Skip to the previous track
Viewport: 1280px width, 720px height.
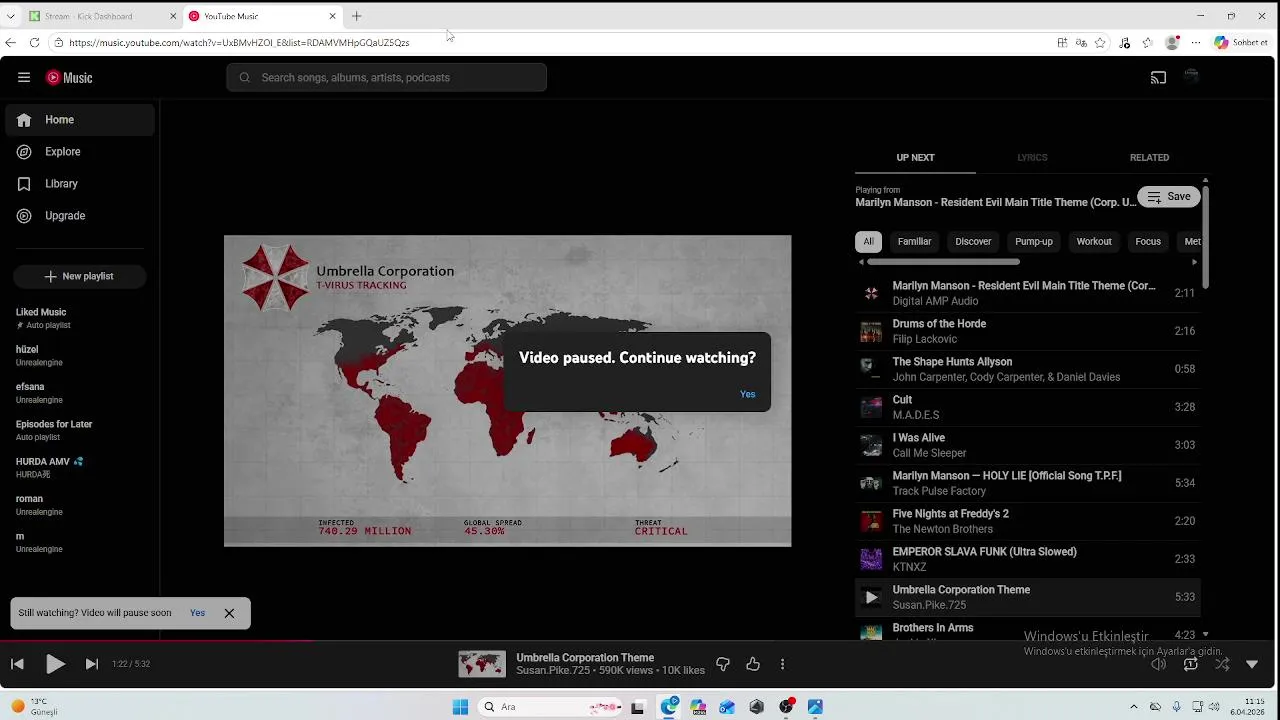coord(17,664)
